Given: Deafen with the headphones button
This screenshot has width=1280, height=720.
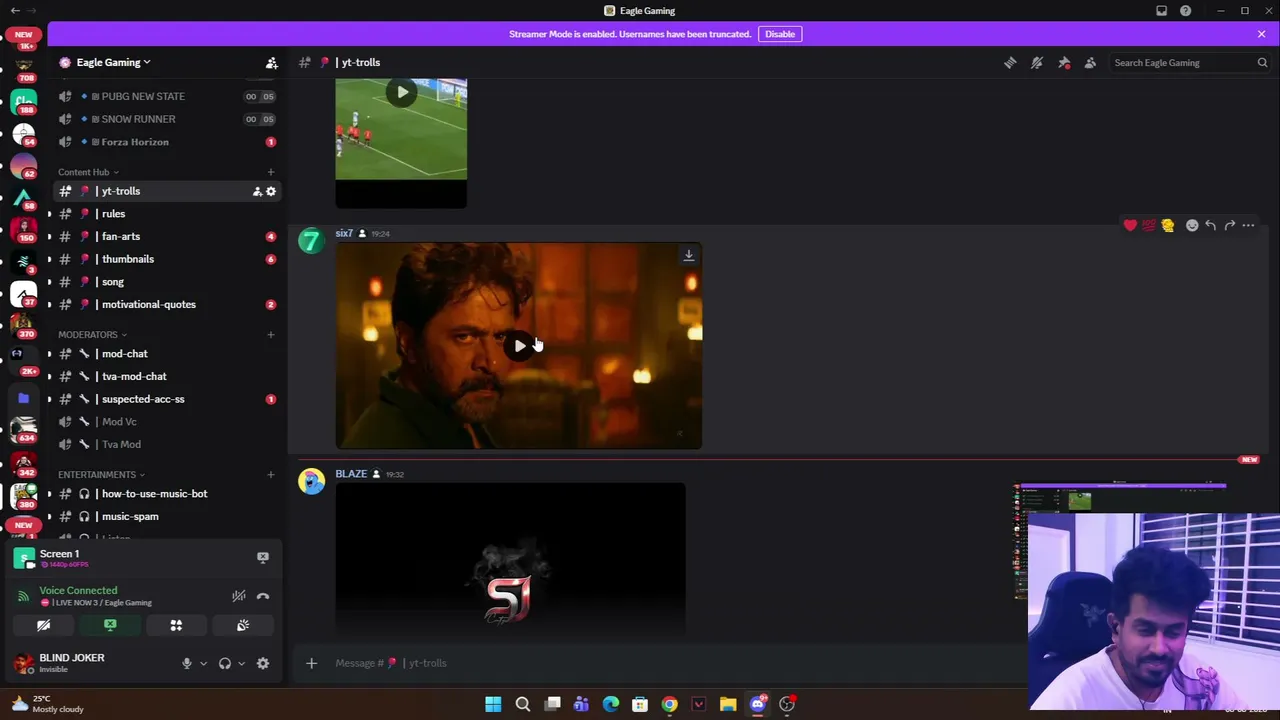Looking at the screenshot, I should [225, 663].
